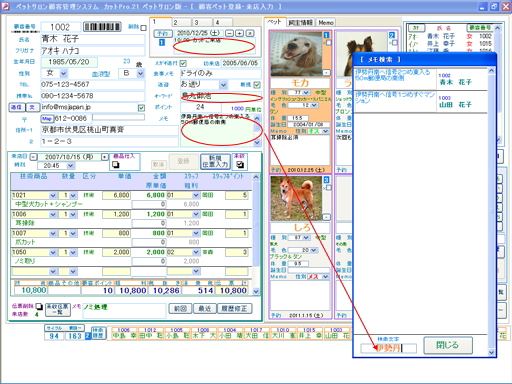The height and width of the screenshot is (384, 512).
Task: Go to previous visit date arrow
Action: coord(33,157)
